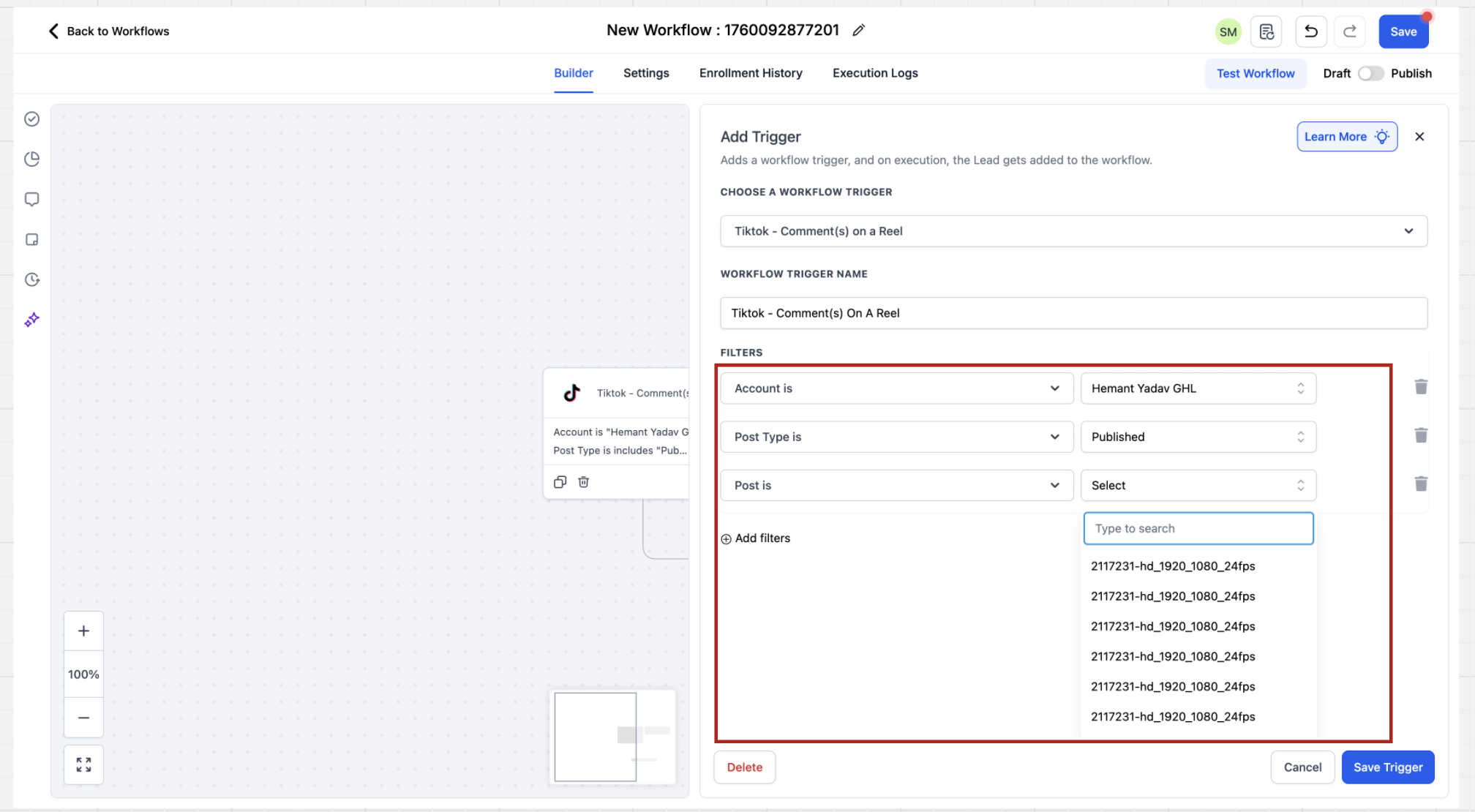Screen dimensions: 1475x812
Task: Click the Save Trigger button
Action: [x=1387, y=767]
